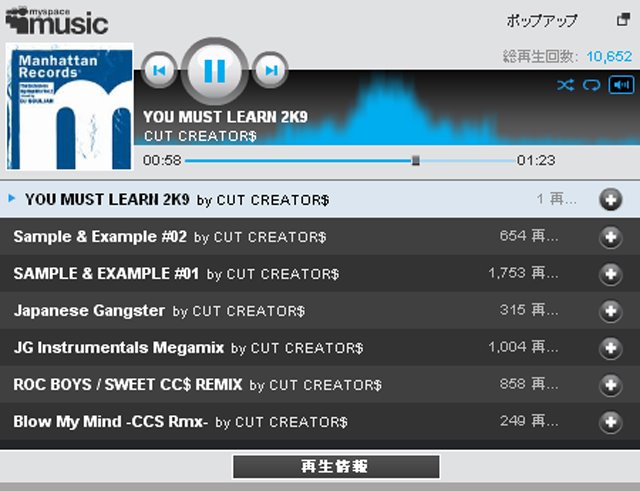This screenshot has height=491, width=640.
Task: Toggle the volume speaker button
Action: 621,85
